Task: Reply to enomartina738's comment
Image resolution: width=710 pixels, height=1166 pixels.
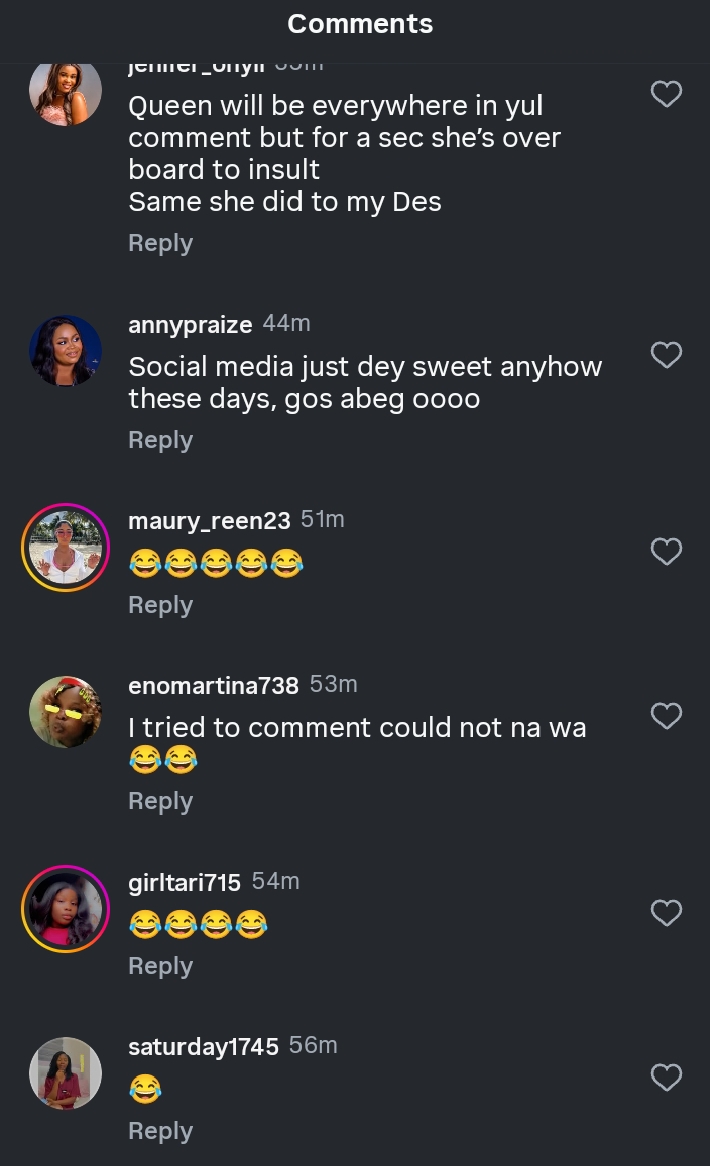Action: click(x=160, y=801)
